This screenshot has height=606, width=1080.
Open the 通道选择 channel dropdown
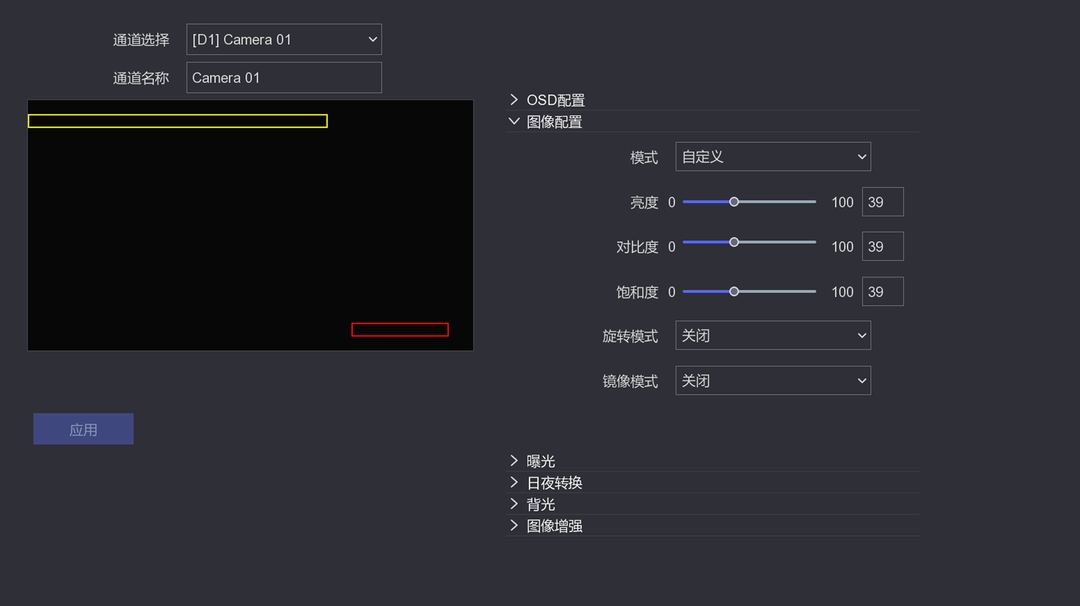pos(284,40)
